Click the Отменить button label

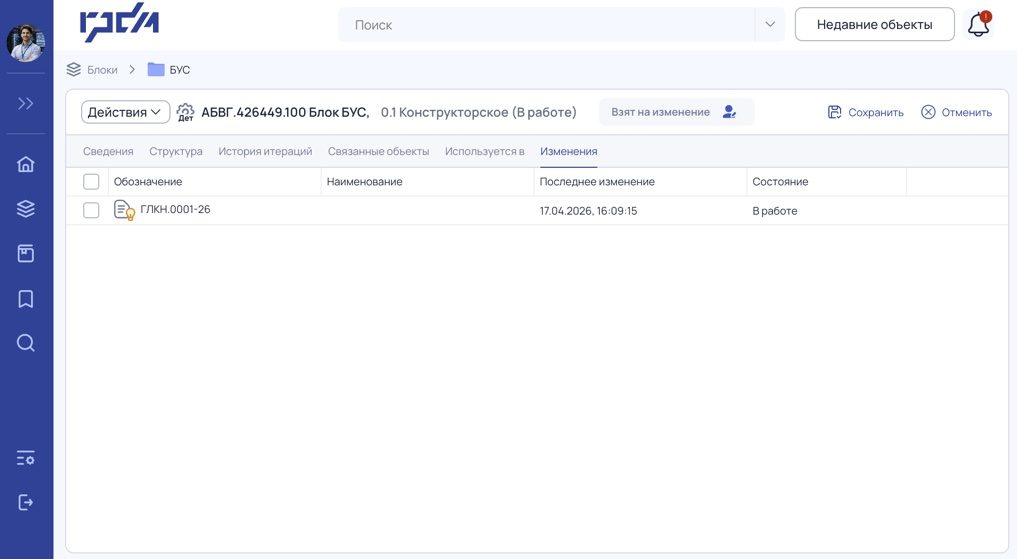point(966,112)
